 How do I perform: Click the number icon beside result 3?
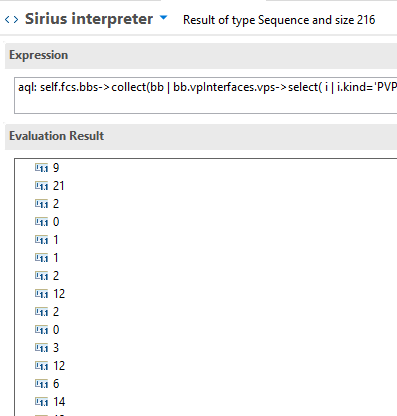[x=42, y=348]
